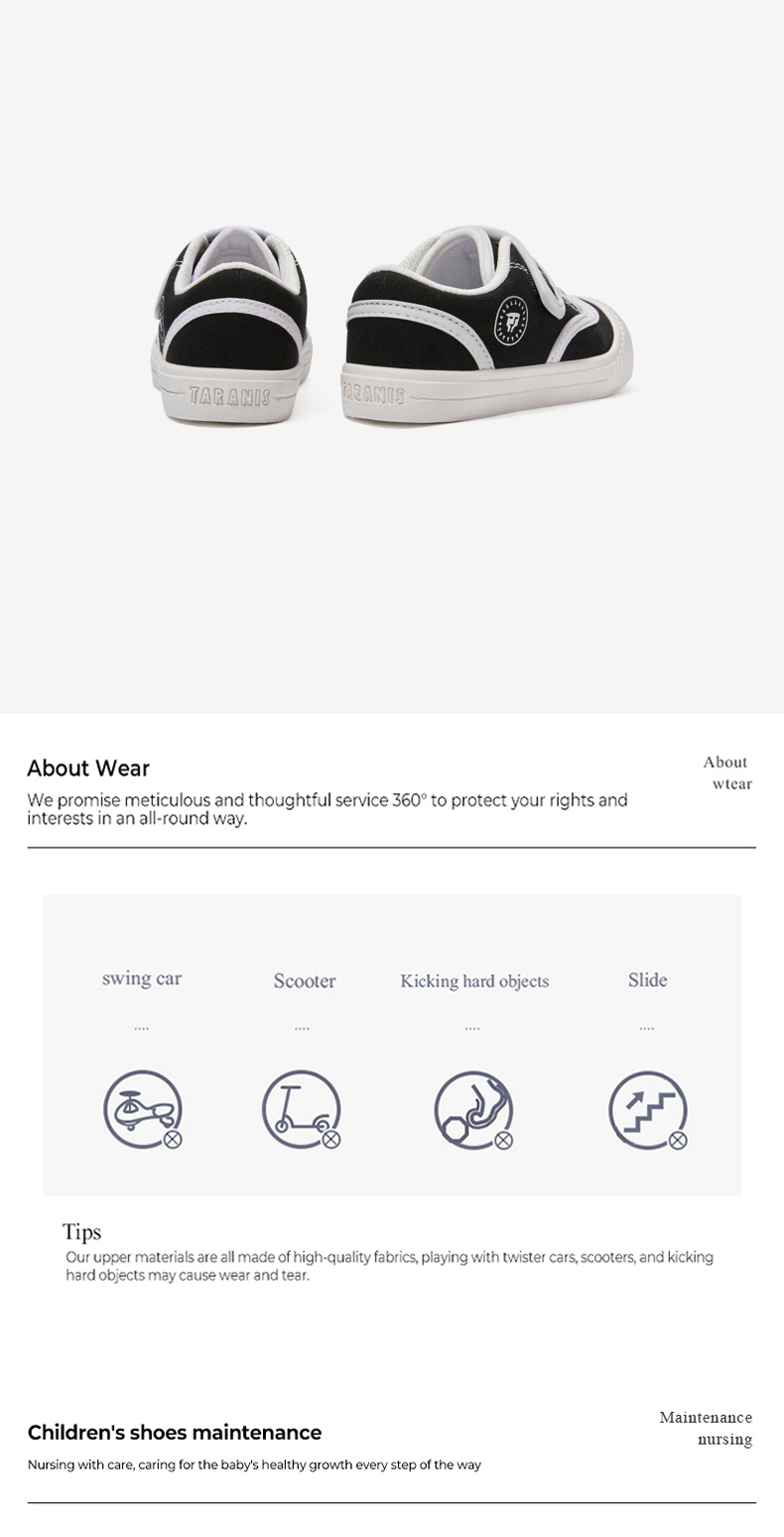
Task: Select the right black shoe image
Action: pos(486,325)
